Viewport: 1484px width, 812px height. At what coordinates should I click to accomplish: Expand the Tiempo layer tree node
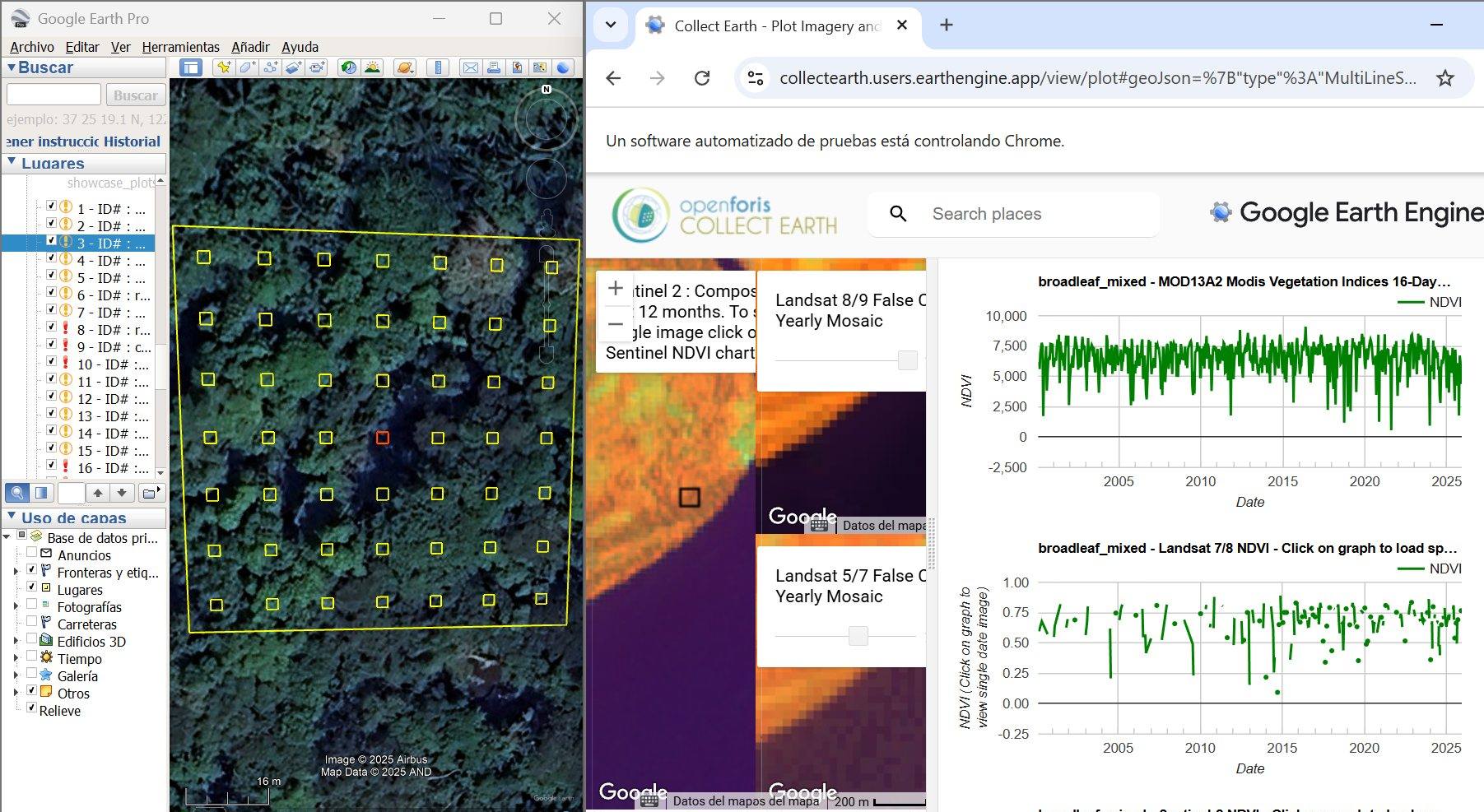[16, 658]
